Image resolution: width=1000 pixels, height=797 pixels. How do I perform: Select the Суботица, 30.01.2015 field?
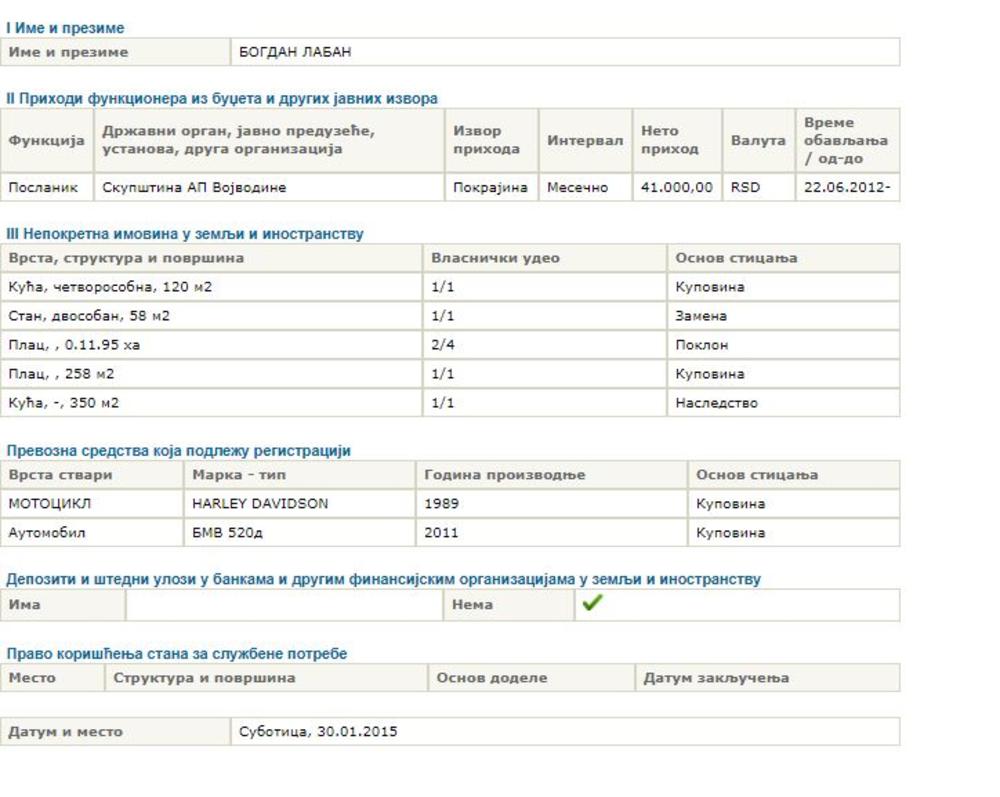point(318,732)
